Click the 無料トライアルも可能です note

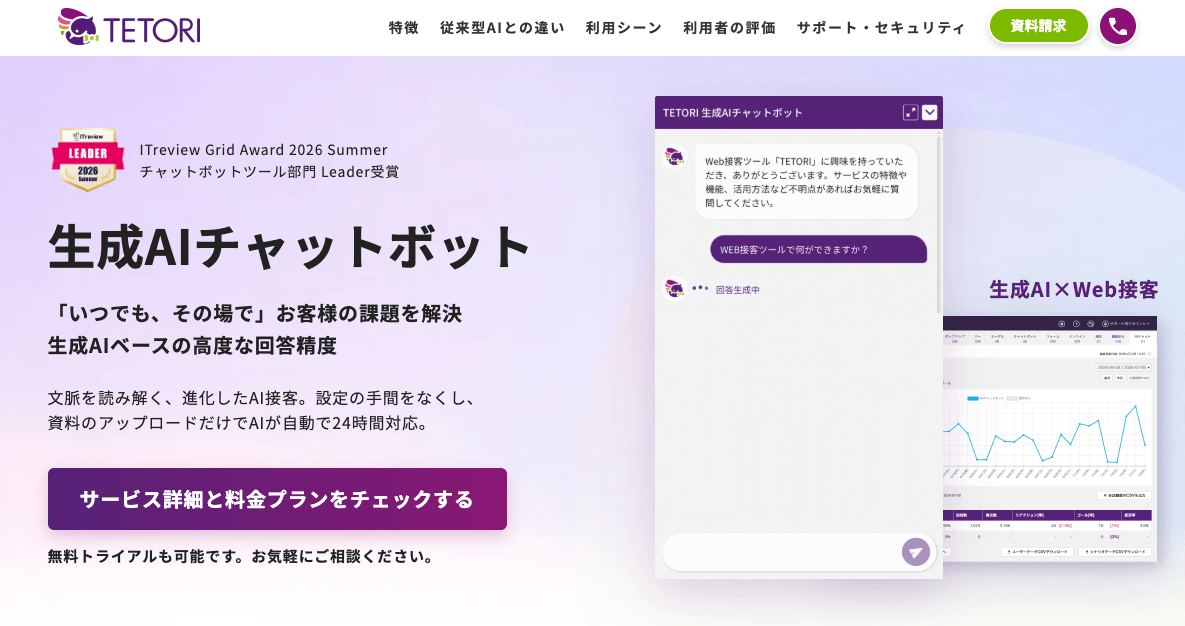(242, 556)
